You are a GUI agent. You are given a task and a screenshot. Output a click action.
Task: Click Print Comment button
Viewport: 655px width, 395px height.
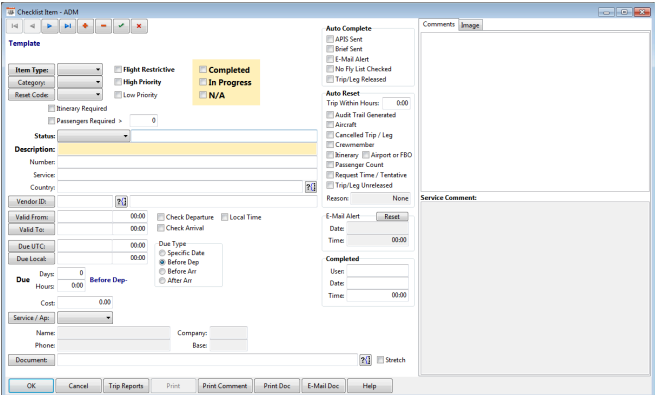pyautogui.click(x=225, y=386)
